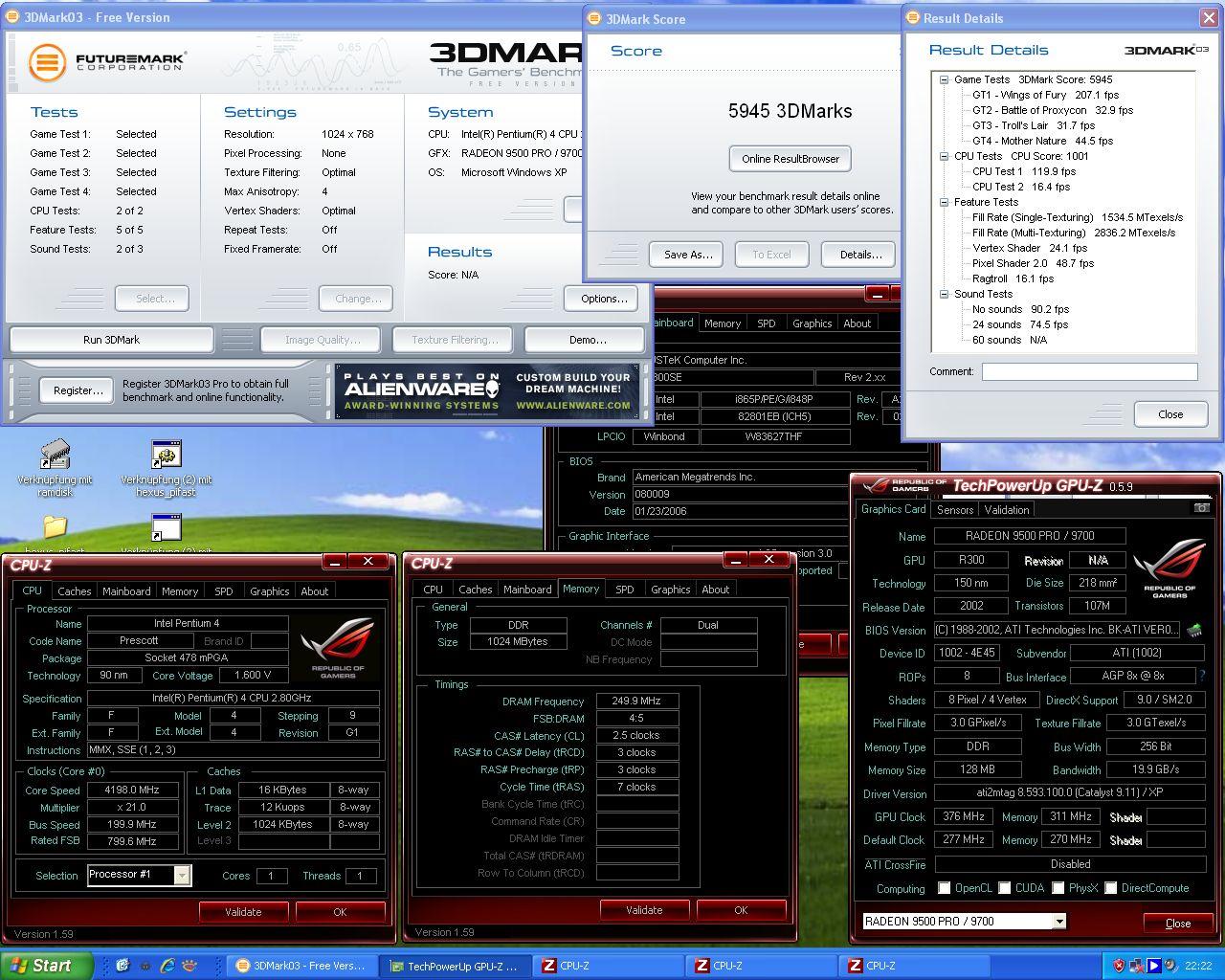The height and width of the screenshot is (980, 1225).
Task: Minimize the CPU-Z window showing the Memory tab
Action: (x=735, y=560)
